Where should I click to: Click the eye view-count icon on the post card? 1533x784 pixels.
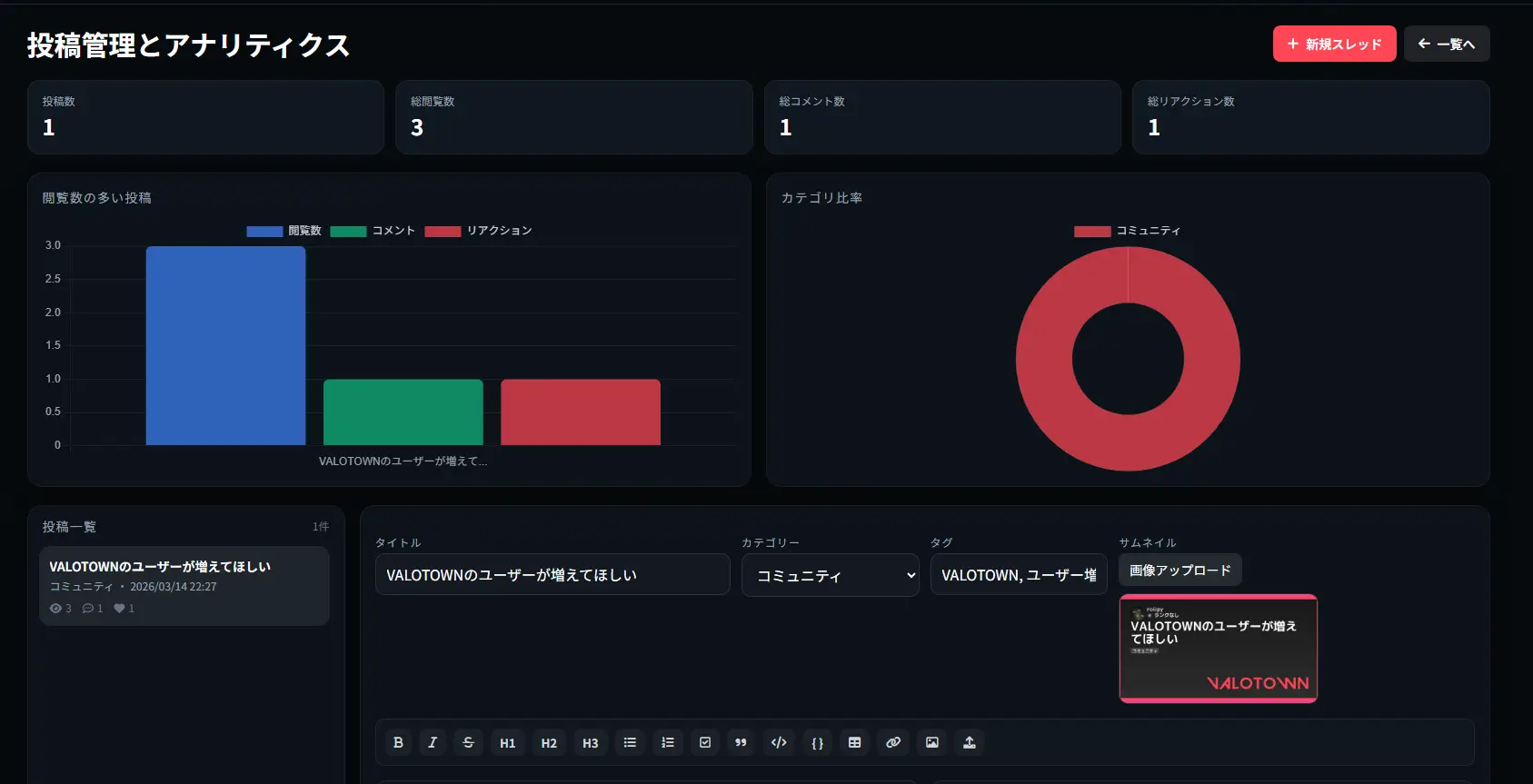click(x=55, y=609)
